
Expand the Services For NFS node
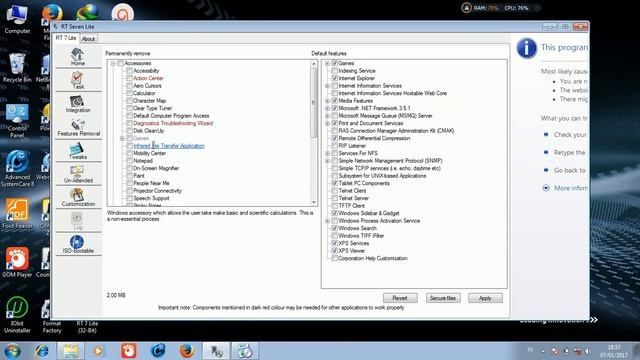327,153
